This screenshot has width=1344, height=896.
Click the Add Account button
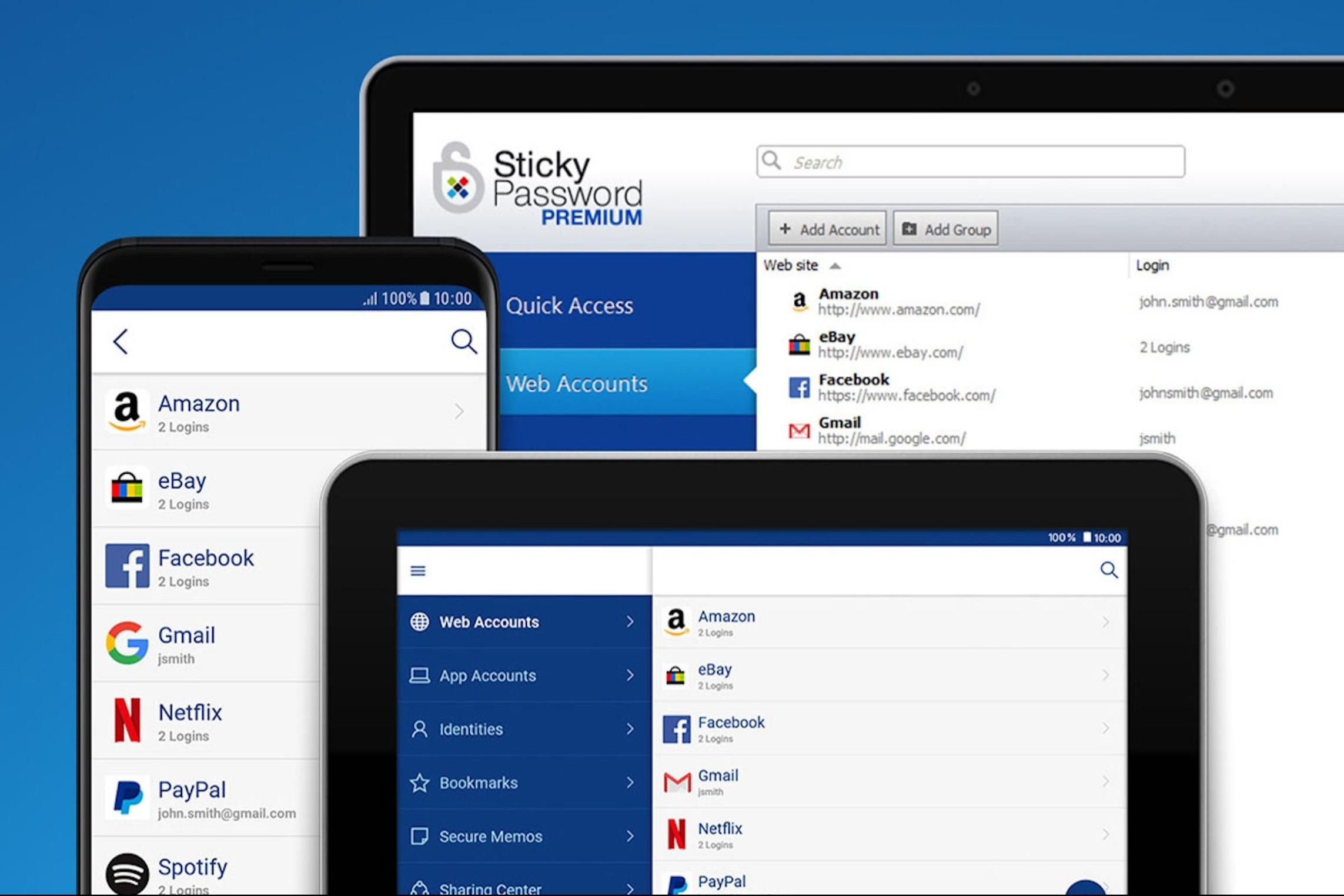[827, 229]
